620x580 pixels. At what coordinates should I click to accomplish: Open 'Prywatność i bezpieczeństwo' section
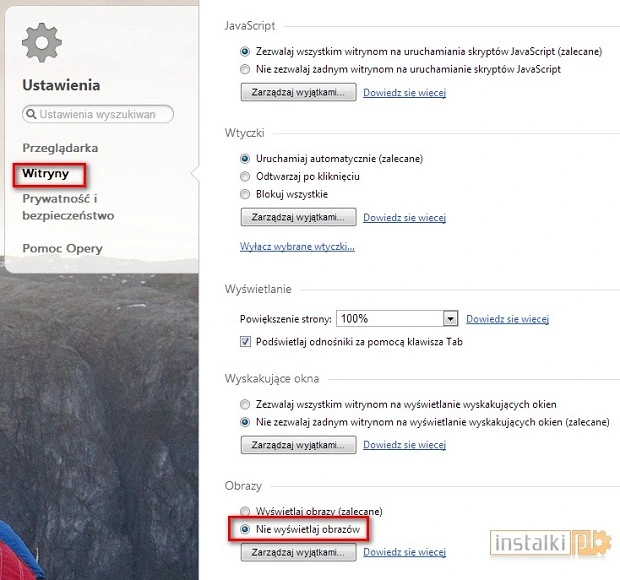(x=68, y=207)
